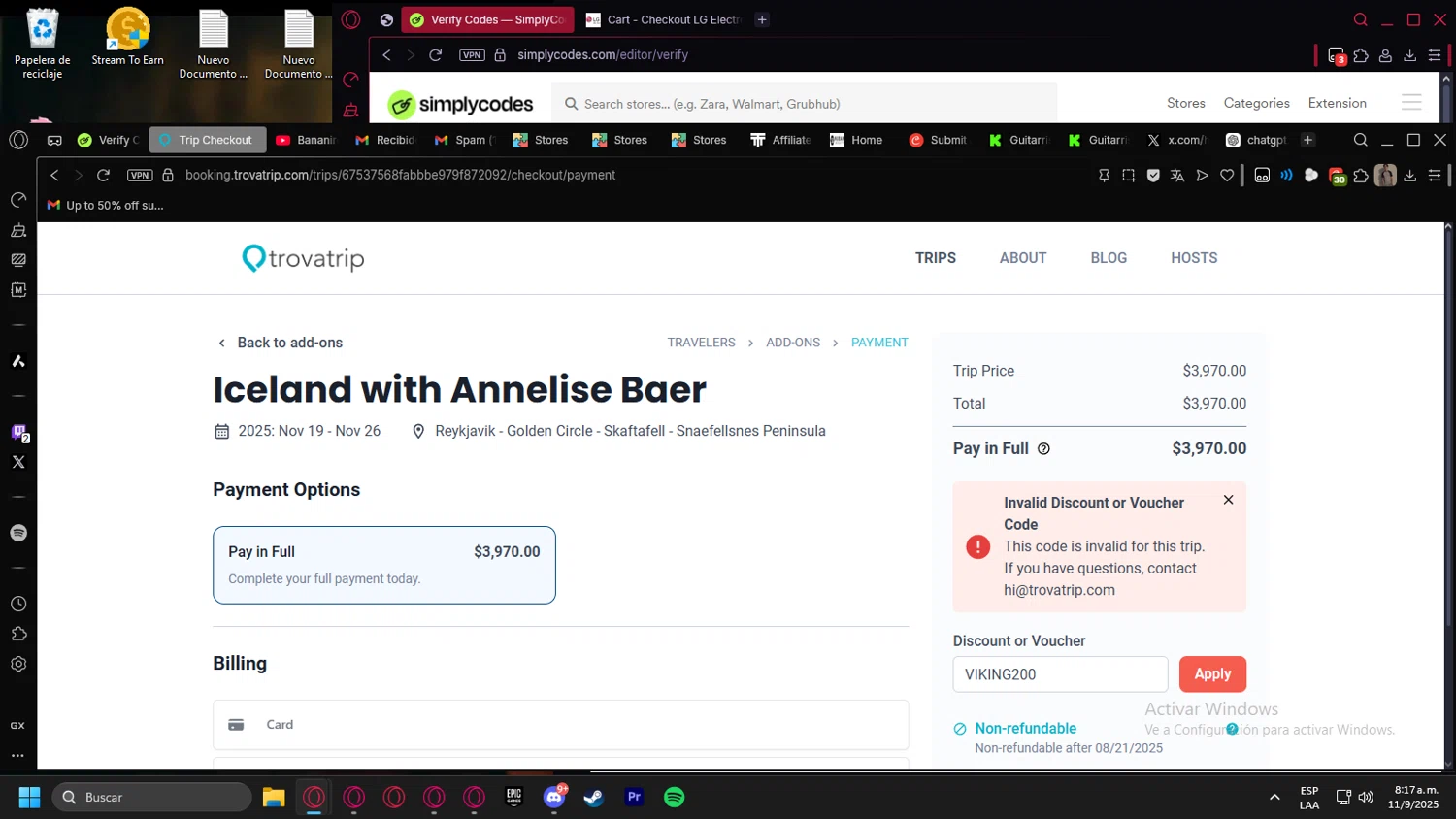This screenshot has height=819, width=1456.
Task: Switch to the Affiliate tab
Action: (x=780, y=140)
